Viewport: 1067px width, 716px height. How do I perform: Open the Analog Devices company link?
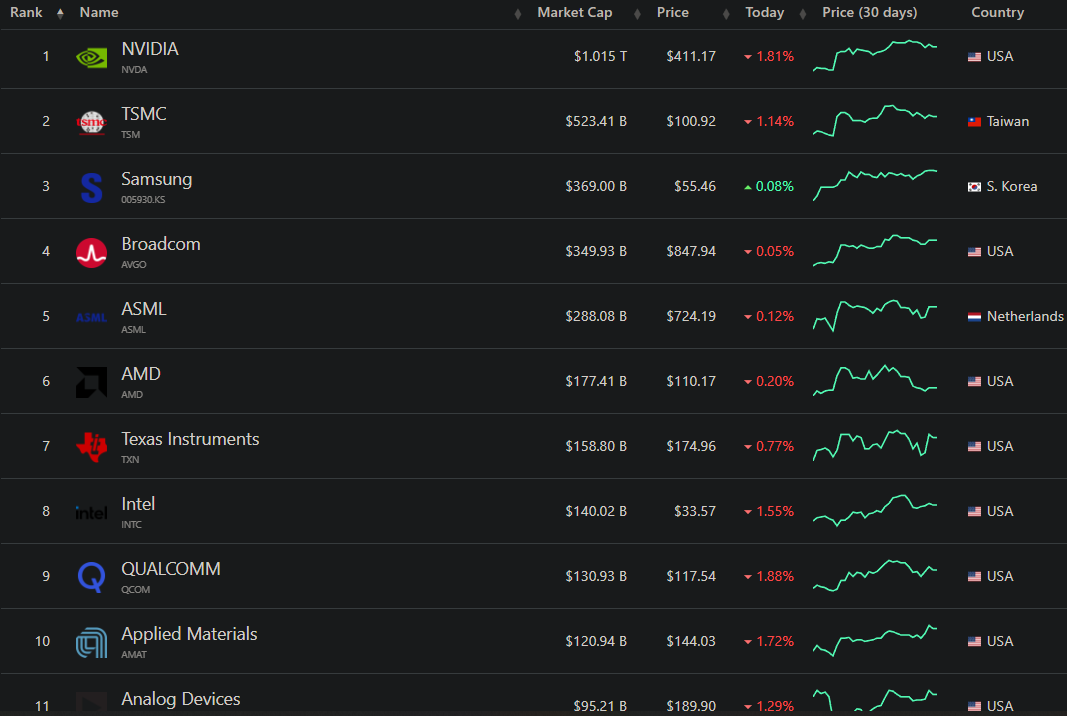tap(180, 699)
